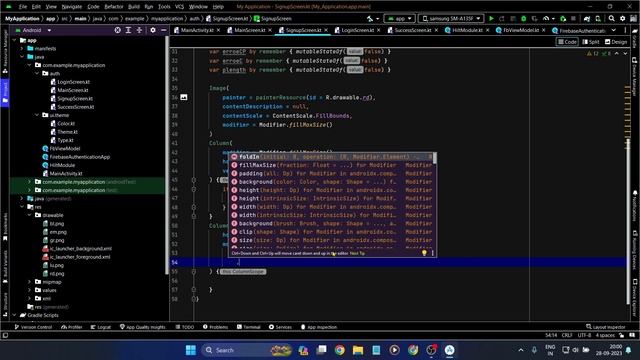Expand the manifests folder
Viewport: 640px width, 360px height.
[x=22, y=49]
